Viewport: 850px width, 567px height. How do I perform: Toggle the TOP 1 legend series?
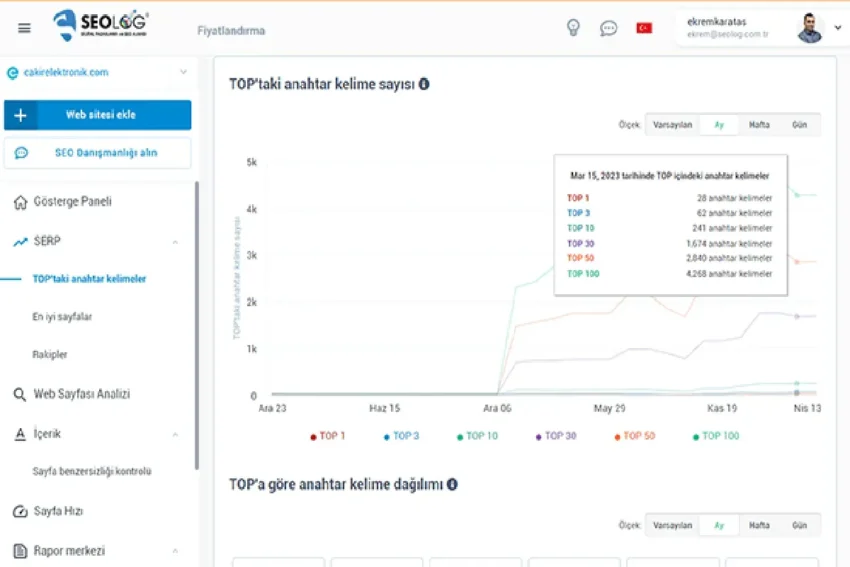[327, 436]
